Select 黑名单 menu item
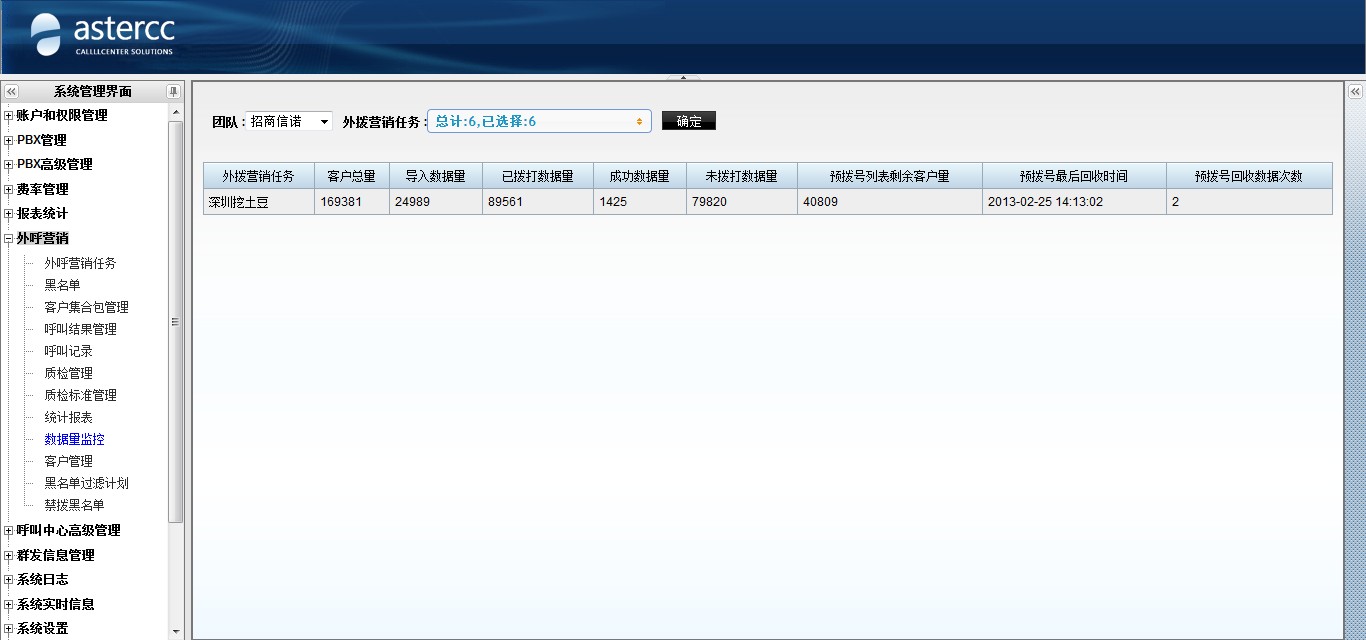 pos(62,285)
